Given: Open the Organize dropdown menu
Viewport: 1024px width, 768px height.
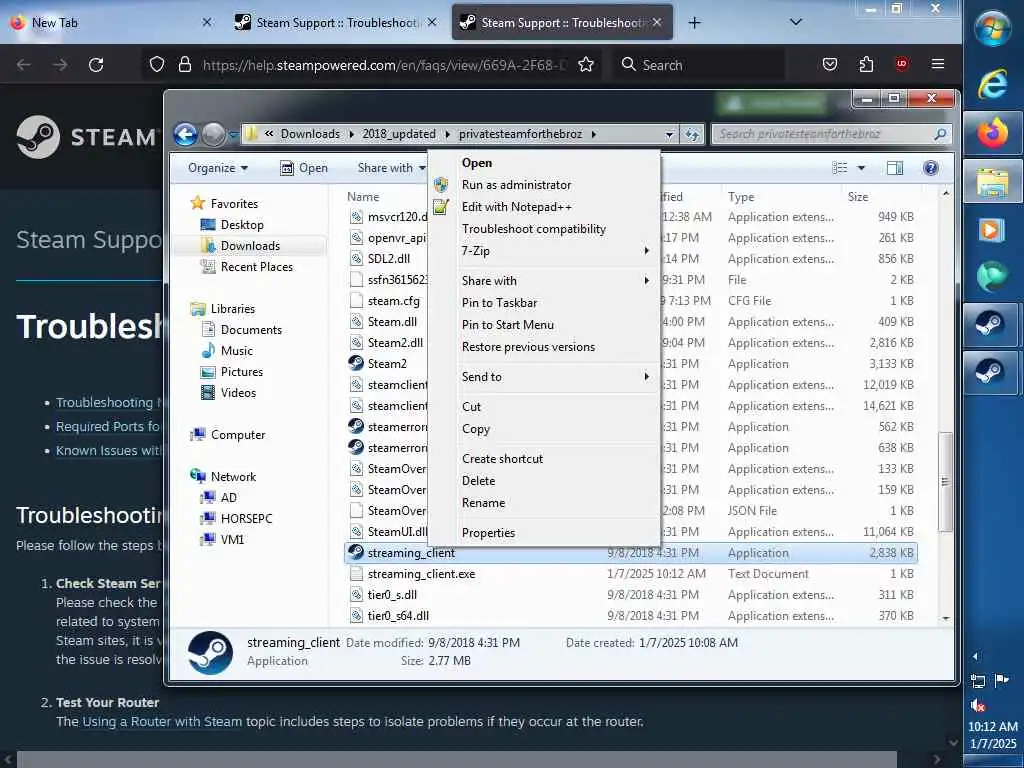Looking at the screenshot, I should click(x=217, y=168).
